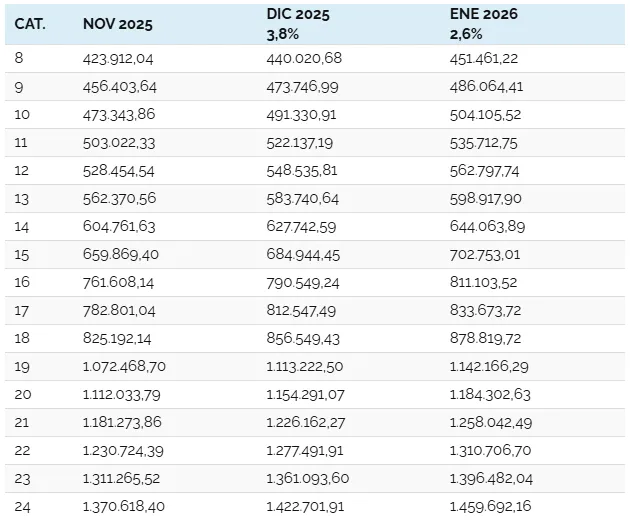Screen dimensions: 630x526
Task: Select the category 24 row label
Action: tap(23, 506)
